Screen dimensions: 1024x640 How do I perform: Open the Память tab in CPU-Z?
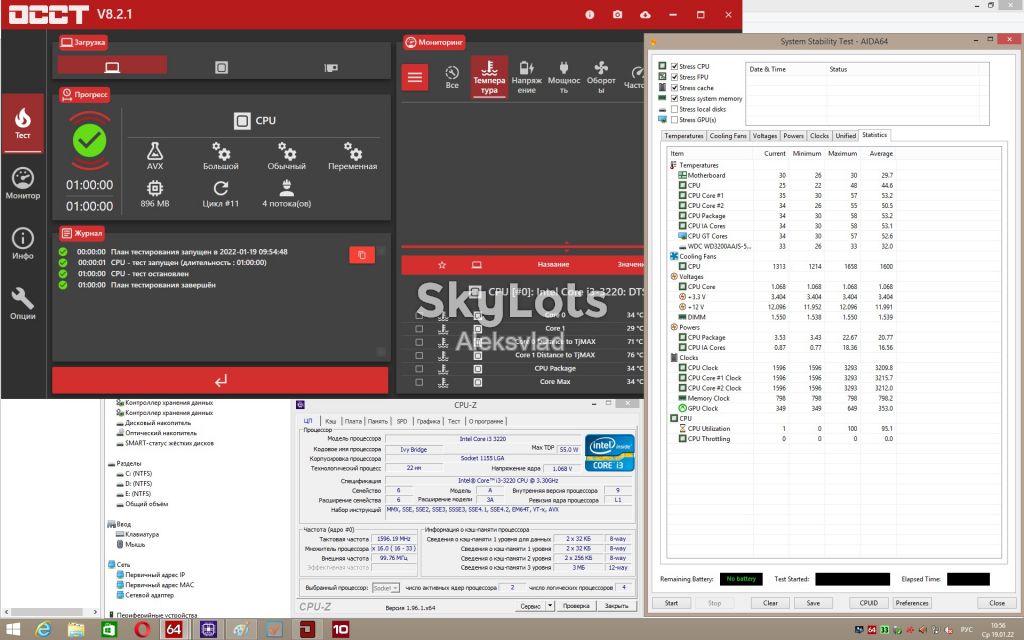[377, 421]
